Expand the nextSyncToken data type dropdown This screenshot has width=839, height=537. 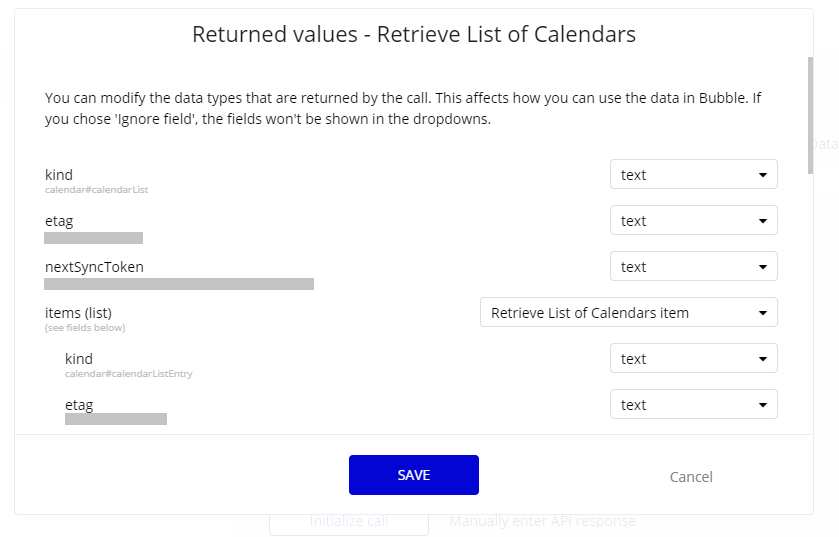tap(693, 267)
